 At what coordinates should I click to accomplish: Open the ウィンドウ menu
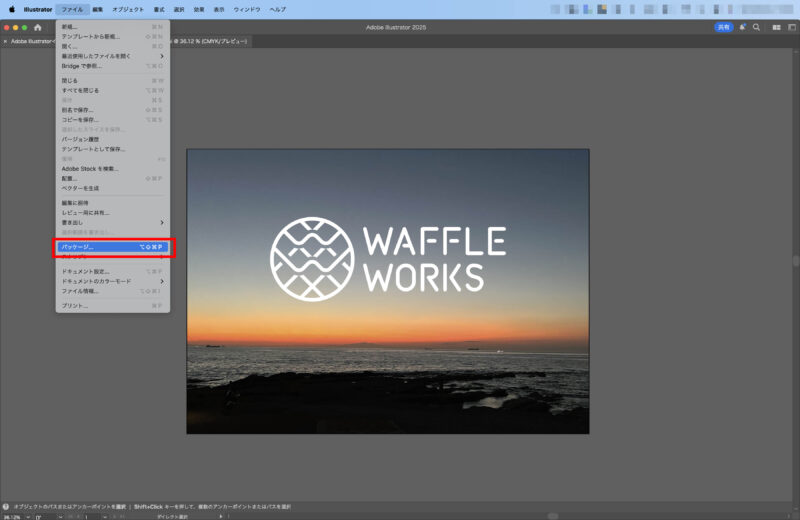coord(247,9)
